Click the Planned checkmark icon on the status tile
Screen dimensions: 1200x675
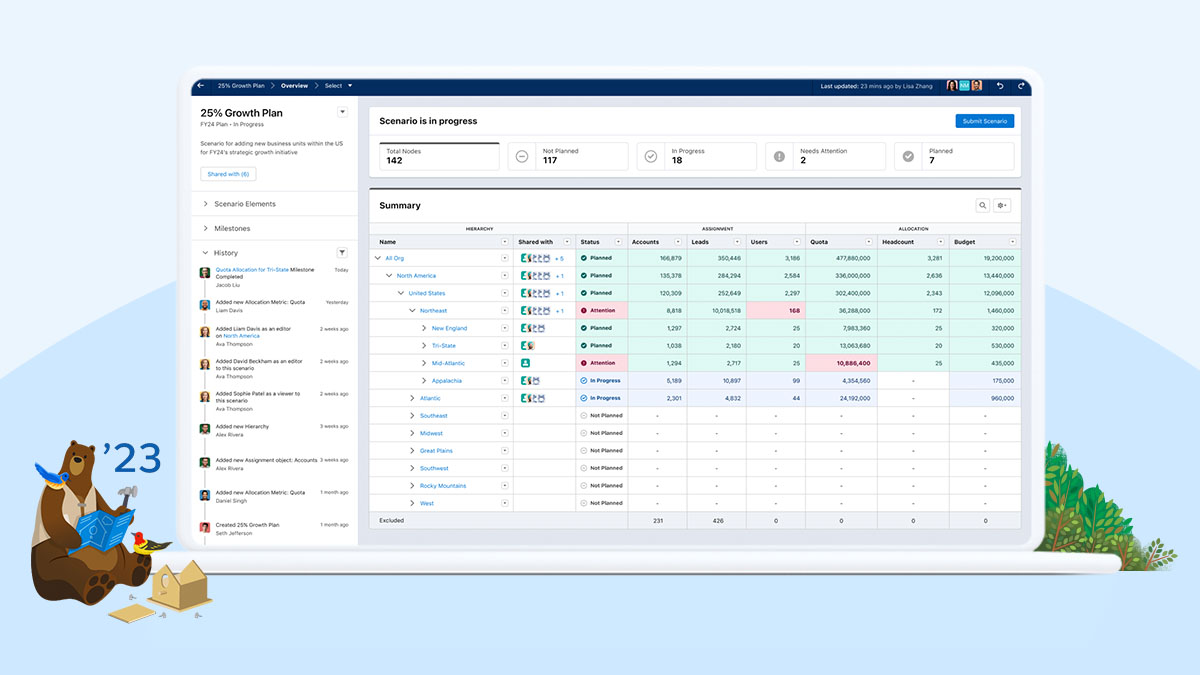tap(907, 155)
